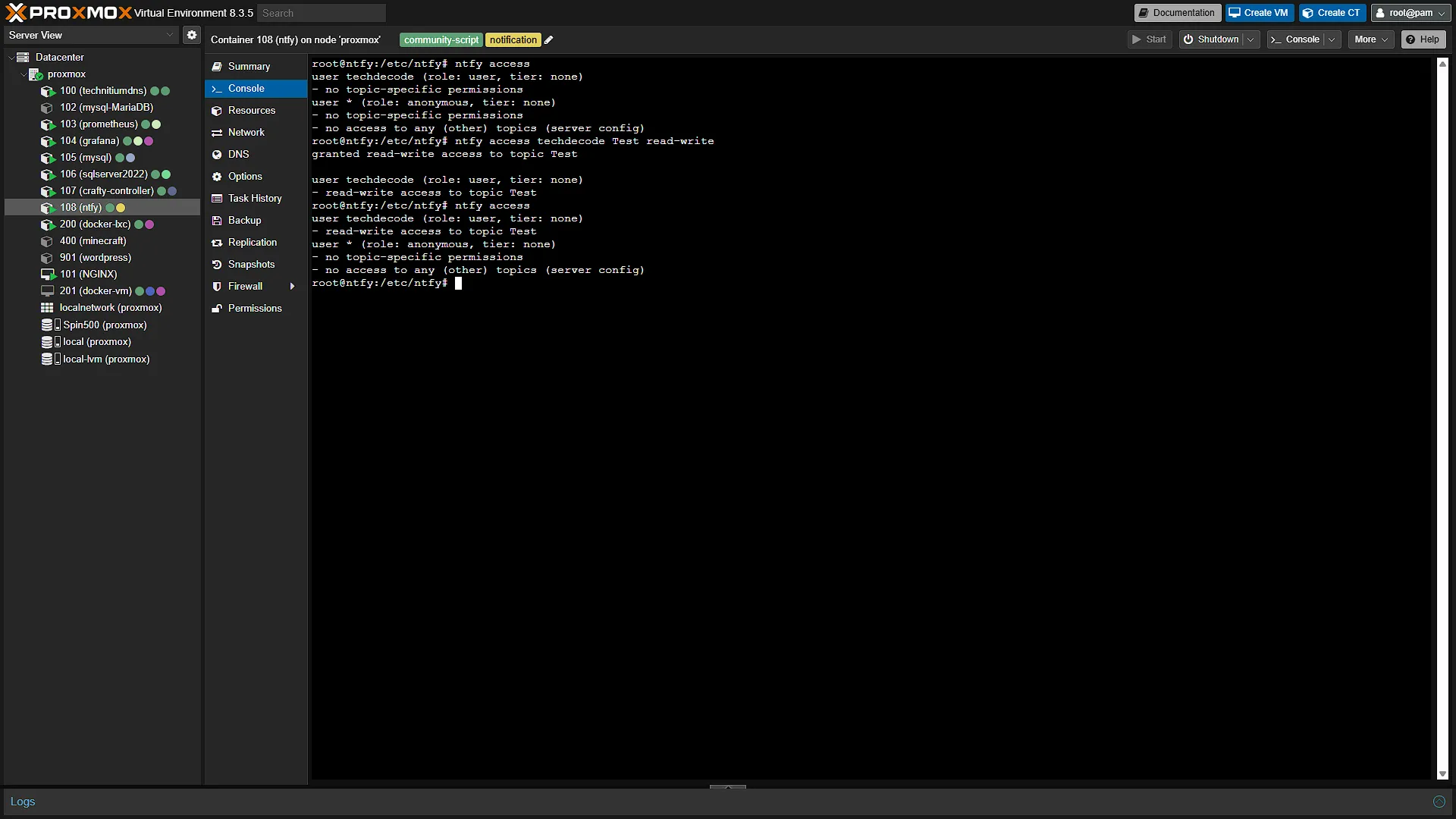Click the Create VM button
Image resolution: width=1456 pixels, height=819 pixels.
tap(1259, 13)
